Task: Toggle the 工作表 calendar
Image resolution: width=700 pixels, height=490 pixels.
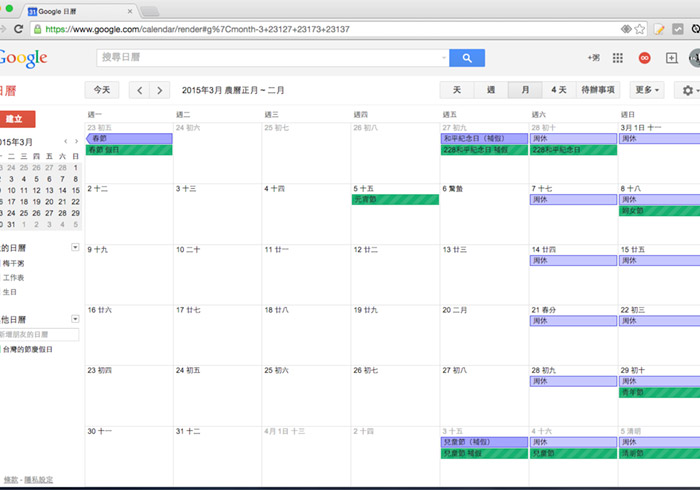Action: tap(13, 278)
